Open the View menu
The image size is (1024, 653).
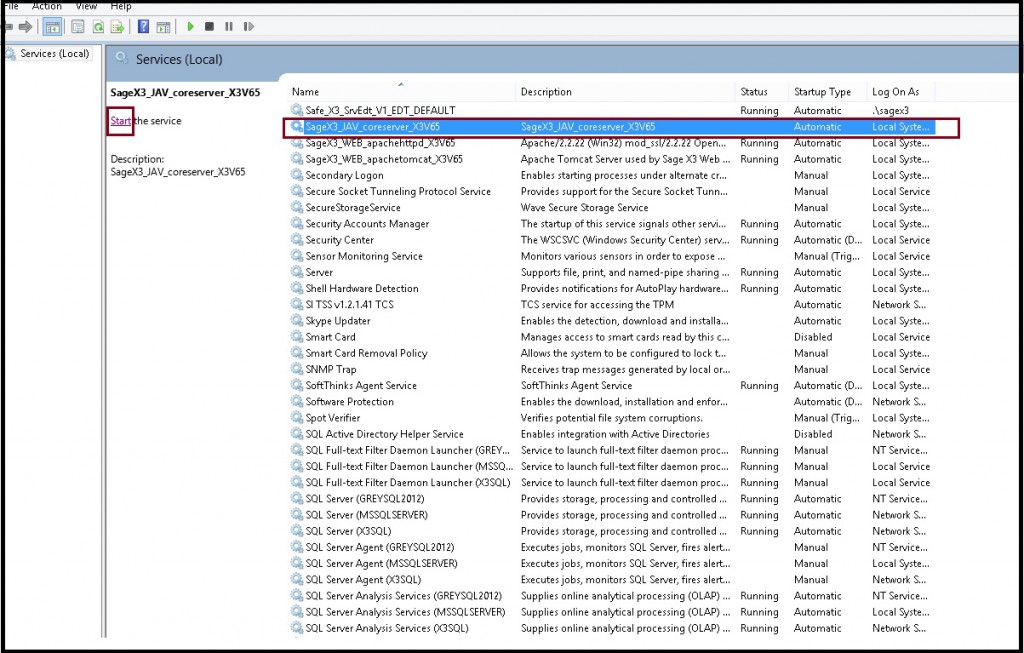click(x=86, y=6)
